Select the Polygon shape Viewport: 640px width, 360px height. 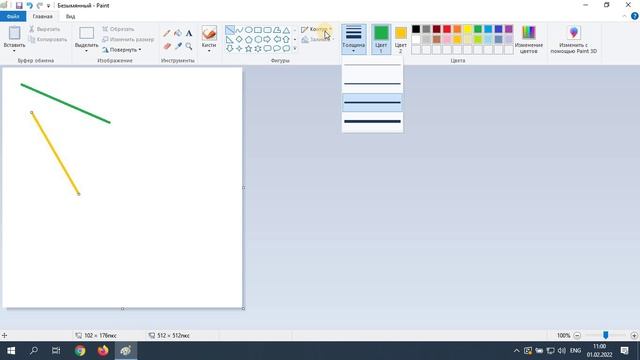(277, 30)
